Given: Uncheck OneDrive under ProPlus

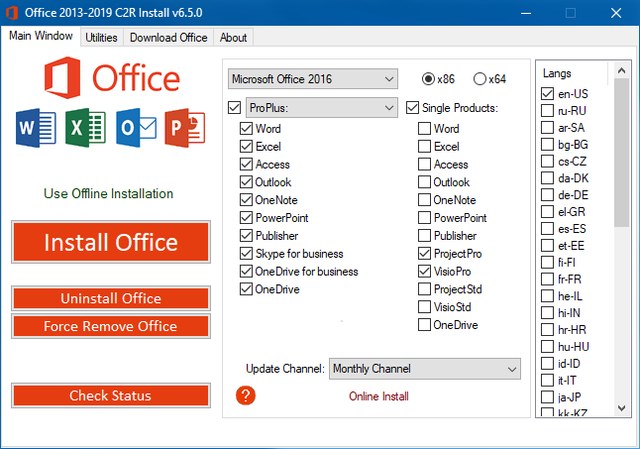Looking at the screenshot, I should (246, 289).
